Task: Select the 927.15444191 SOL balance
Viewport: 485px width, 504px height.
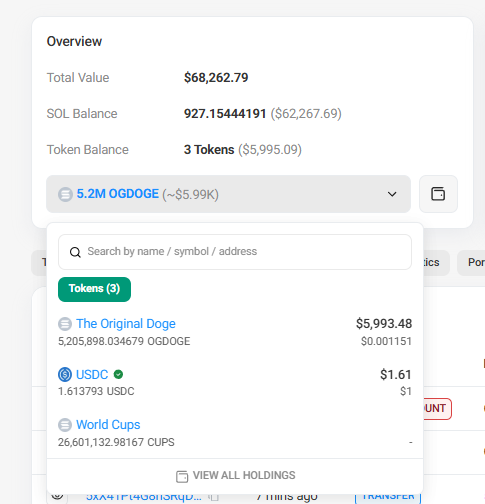Action: (225, 114)
